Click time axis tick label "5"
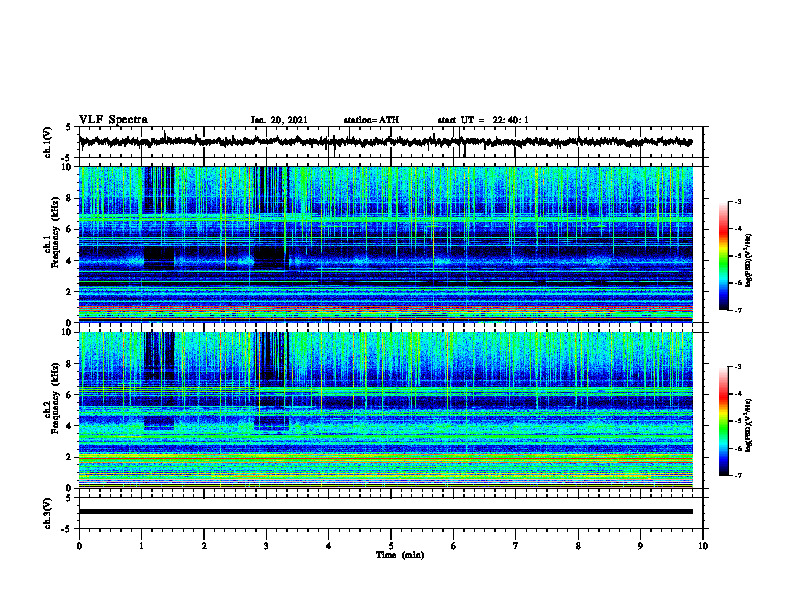The width and height of the screenshot is (792, 612). (x=391, y=546)
